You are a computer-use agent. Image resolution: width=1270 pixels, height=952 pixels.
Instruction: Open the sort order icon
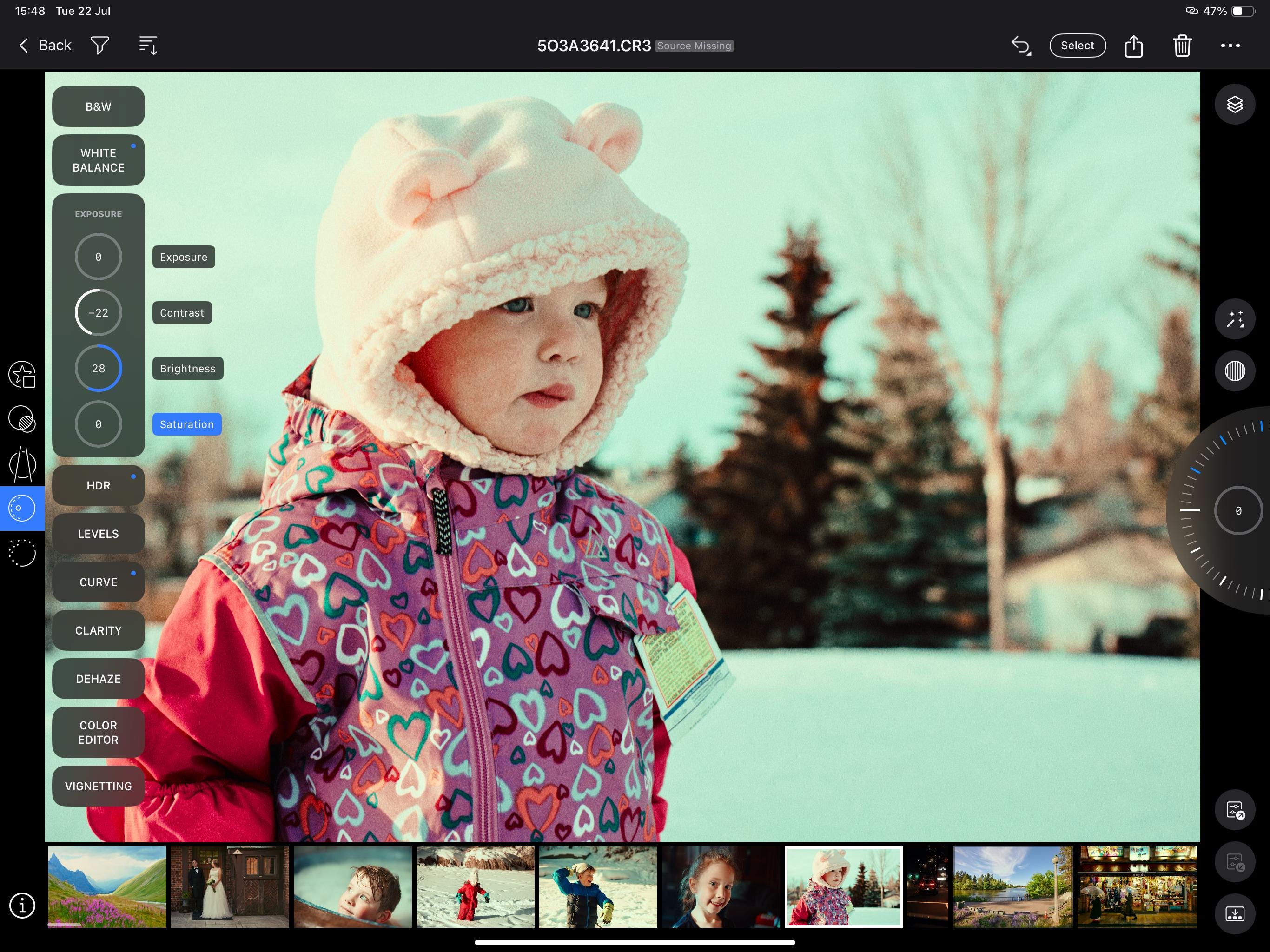pos(148,46)
